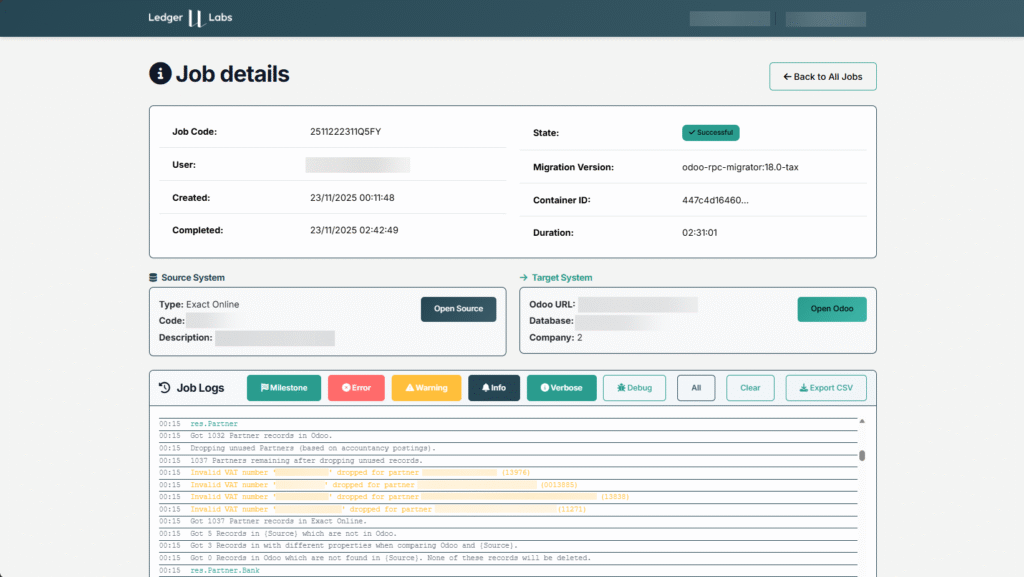Open the Exact Online source system
The width and height of the screenshot is (1024, 577).
458,309
